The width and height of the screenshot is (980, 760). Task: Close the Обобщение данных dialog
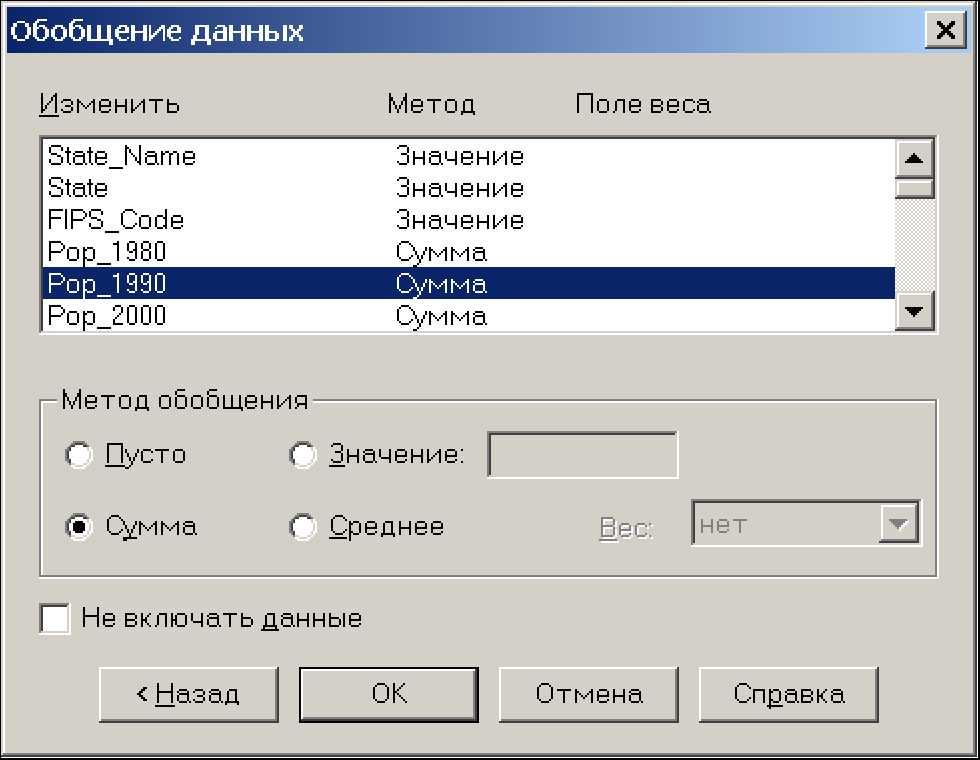945,31
